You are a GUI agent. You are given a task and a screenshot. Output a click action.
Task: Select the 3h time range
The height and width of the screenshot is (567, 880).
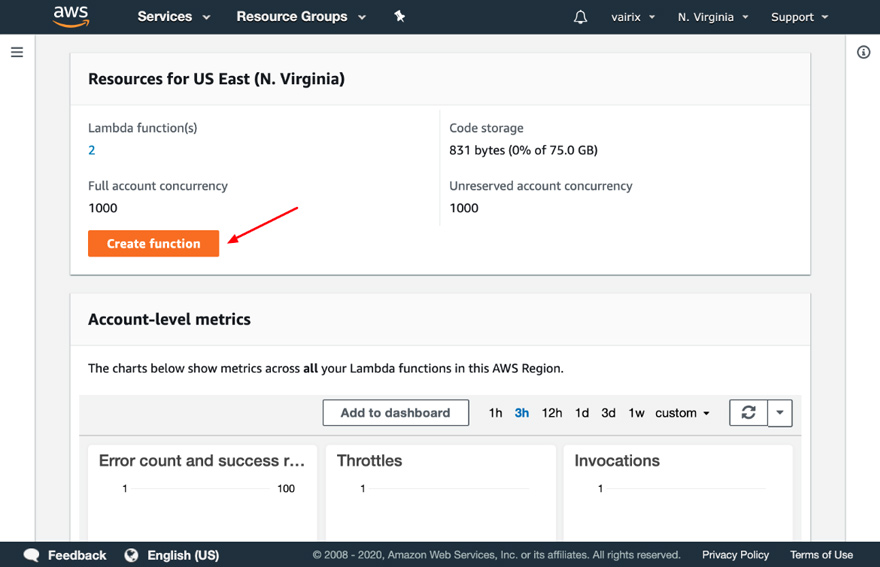[x=521, y=413]
